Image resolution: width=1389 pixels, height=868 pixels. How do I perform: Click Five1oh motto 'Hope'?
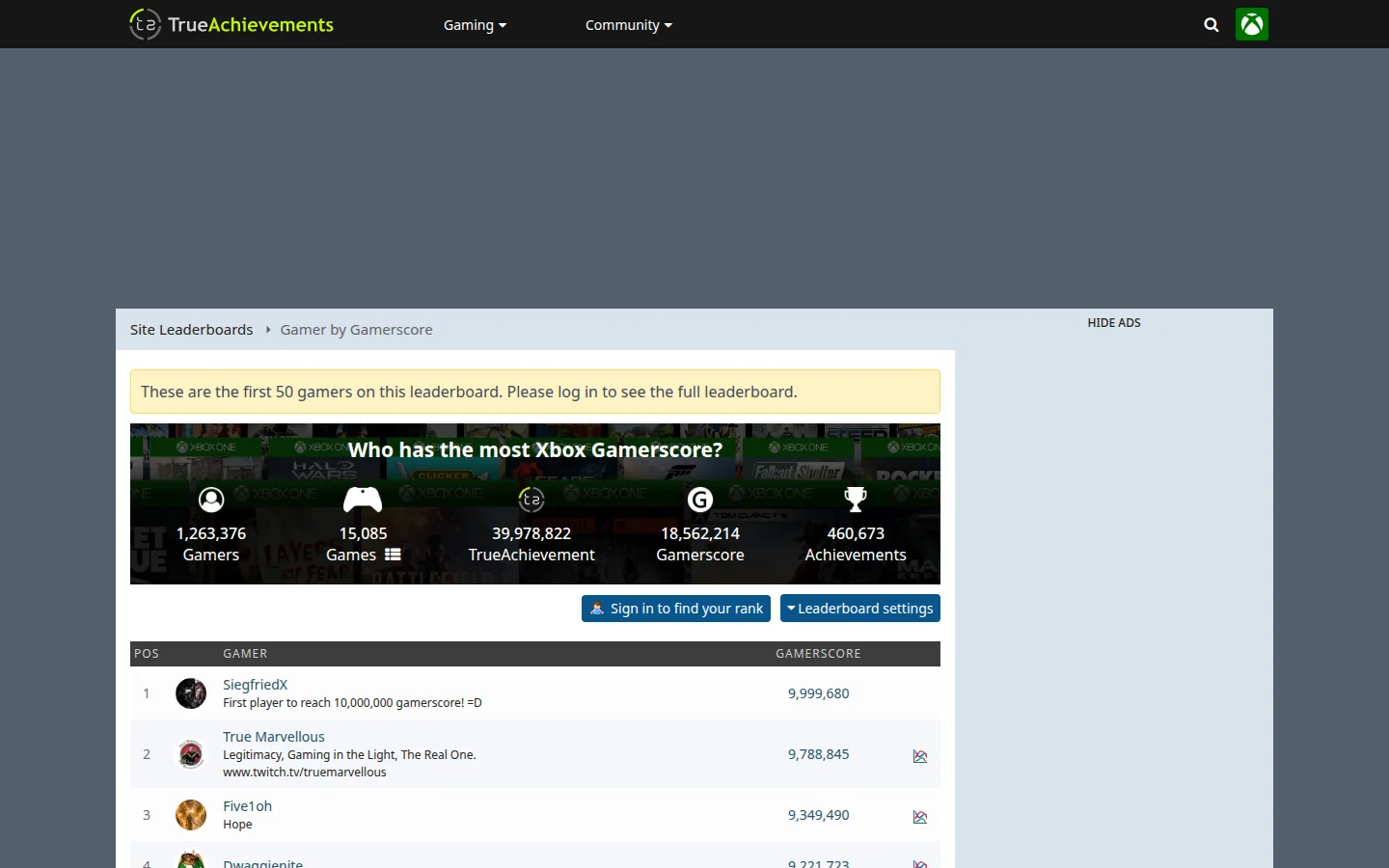(237, 825)
